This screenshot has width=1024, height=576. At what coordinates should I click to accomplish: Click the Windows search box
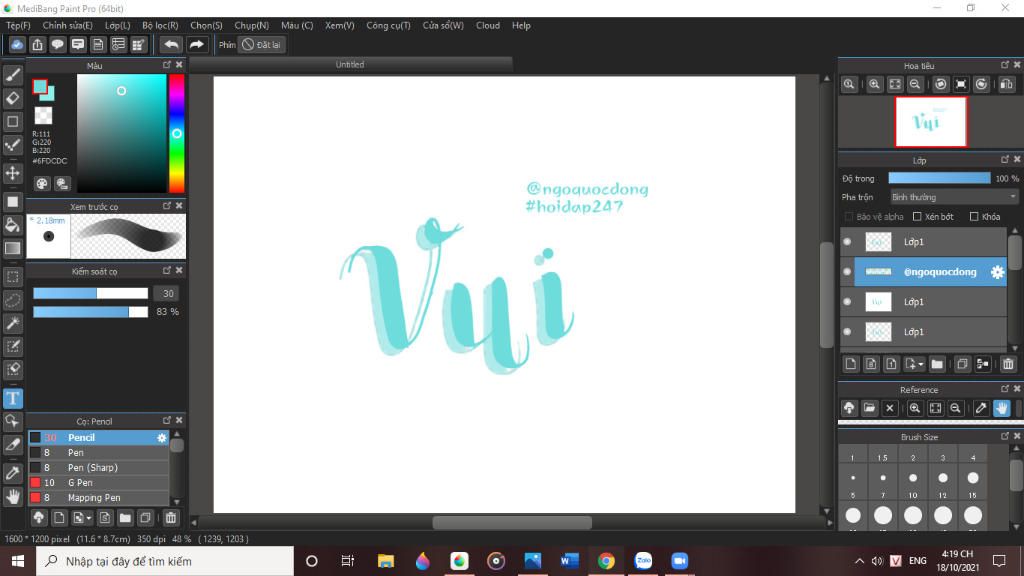[x=165, y=561]
